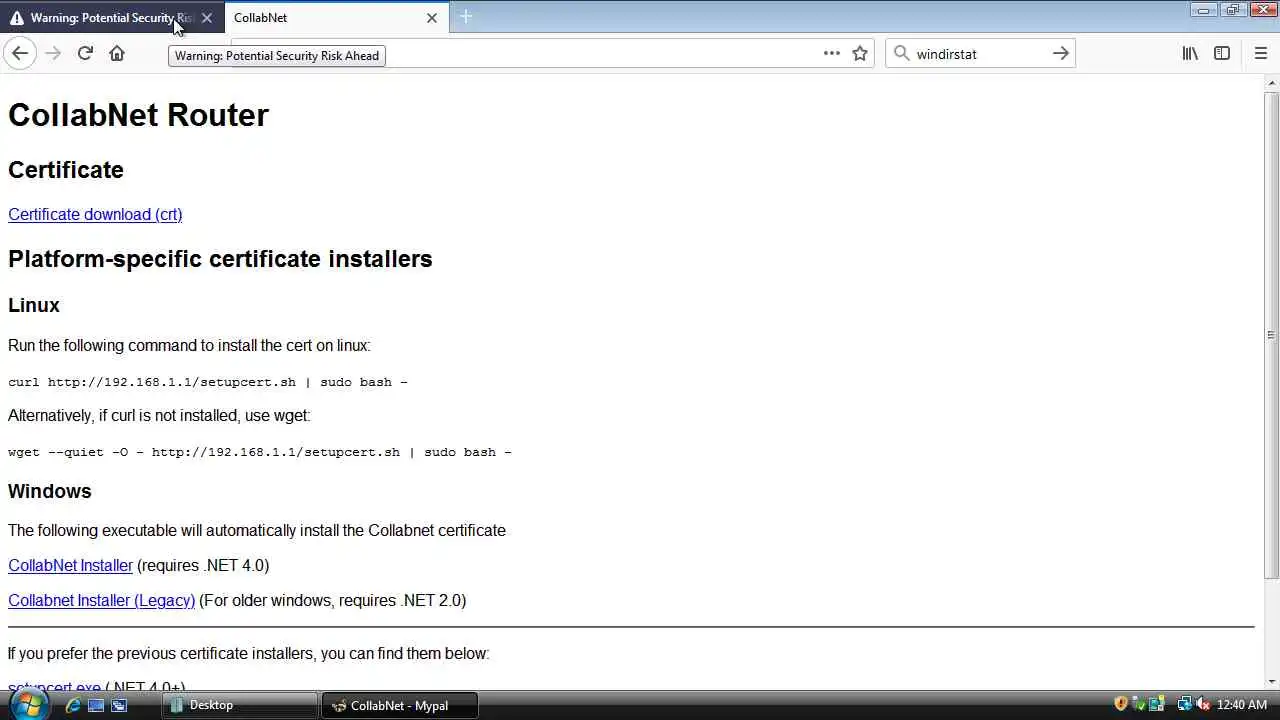Click the Linux section heading

34,305
